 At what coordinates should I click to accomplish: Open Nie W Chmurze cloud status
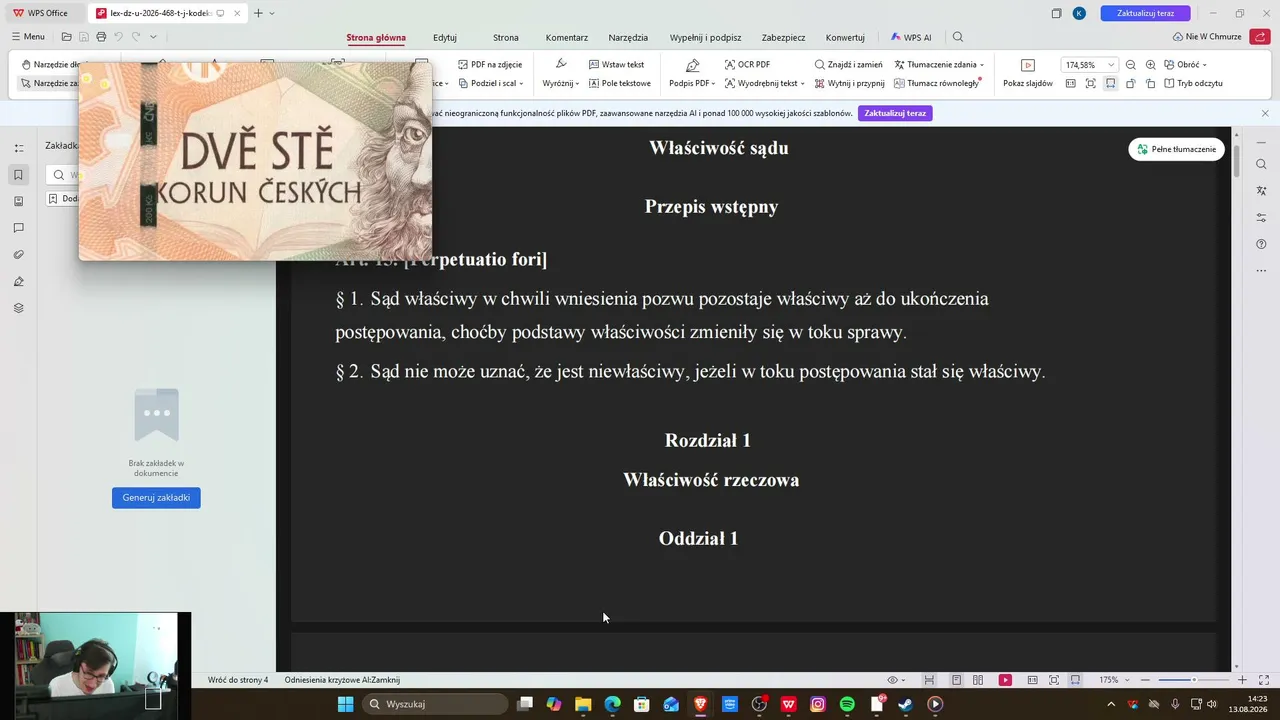[x=1207, y=37]
